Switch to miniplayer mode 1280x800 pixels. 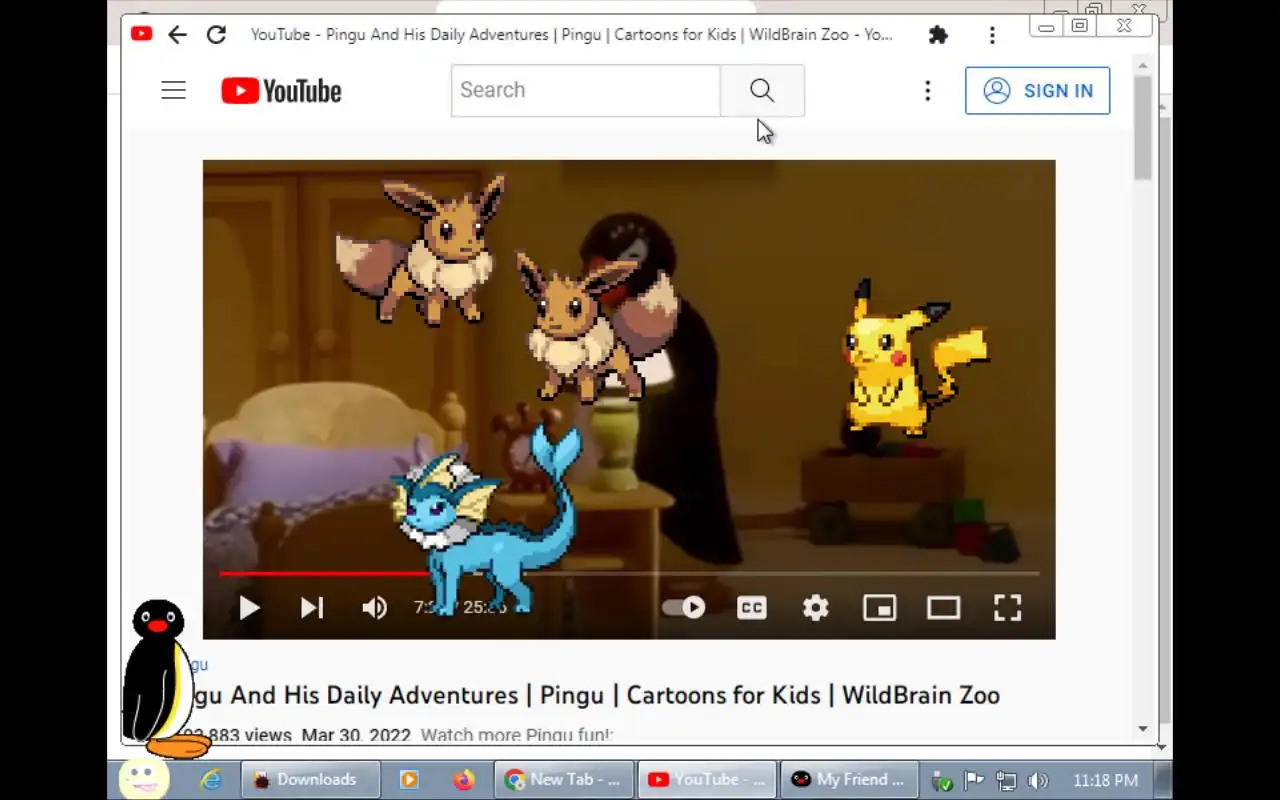[x=880, y=608]
